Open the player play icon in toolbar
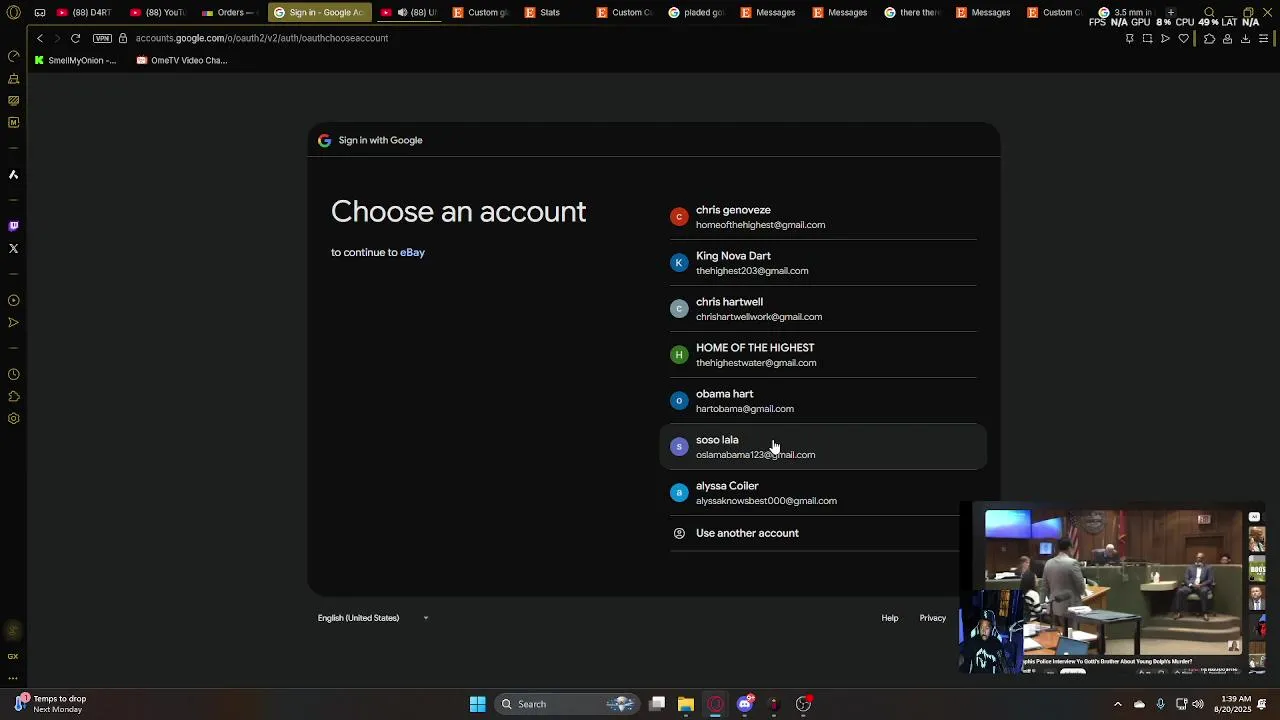Image resolution: width=1280 pixels, height=720 pixels. tap(1165, 38)
